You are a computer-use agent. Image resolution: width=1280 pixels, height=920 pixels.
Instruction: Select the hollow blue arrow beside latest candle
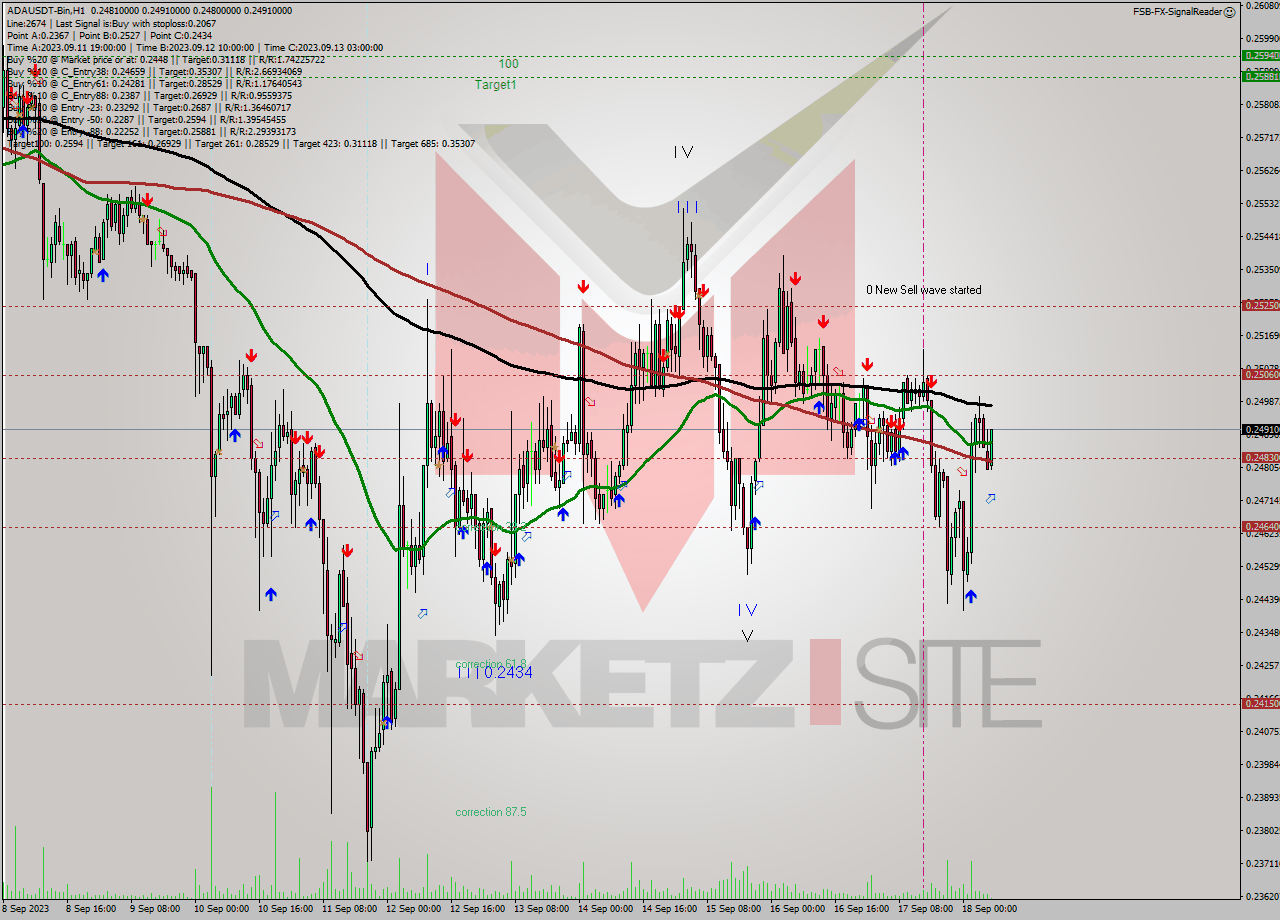click(x=990, y=497)
